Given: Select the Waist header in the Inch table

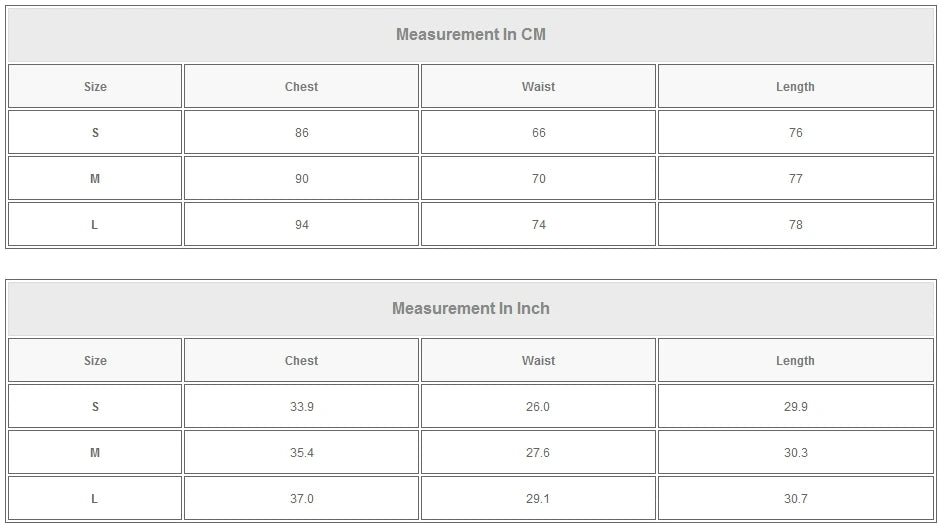Looking at the screenshot, I should coord(538,361).
